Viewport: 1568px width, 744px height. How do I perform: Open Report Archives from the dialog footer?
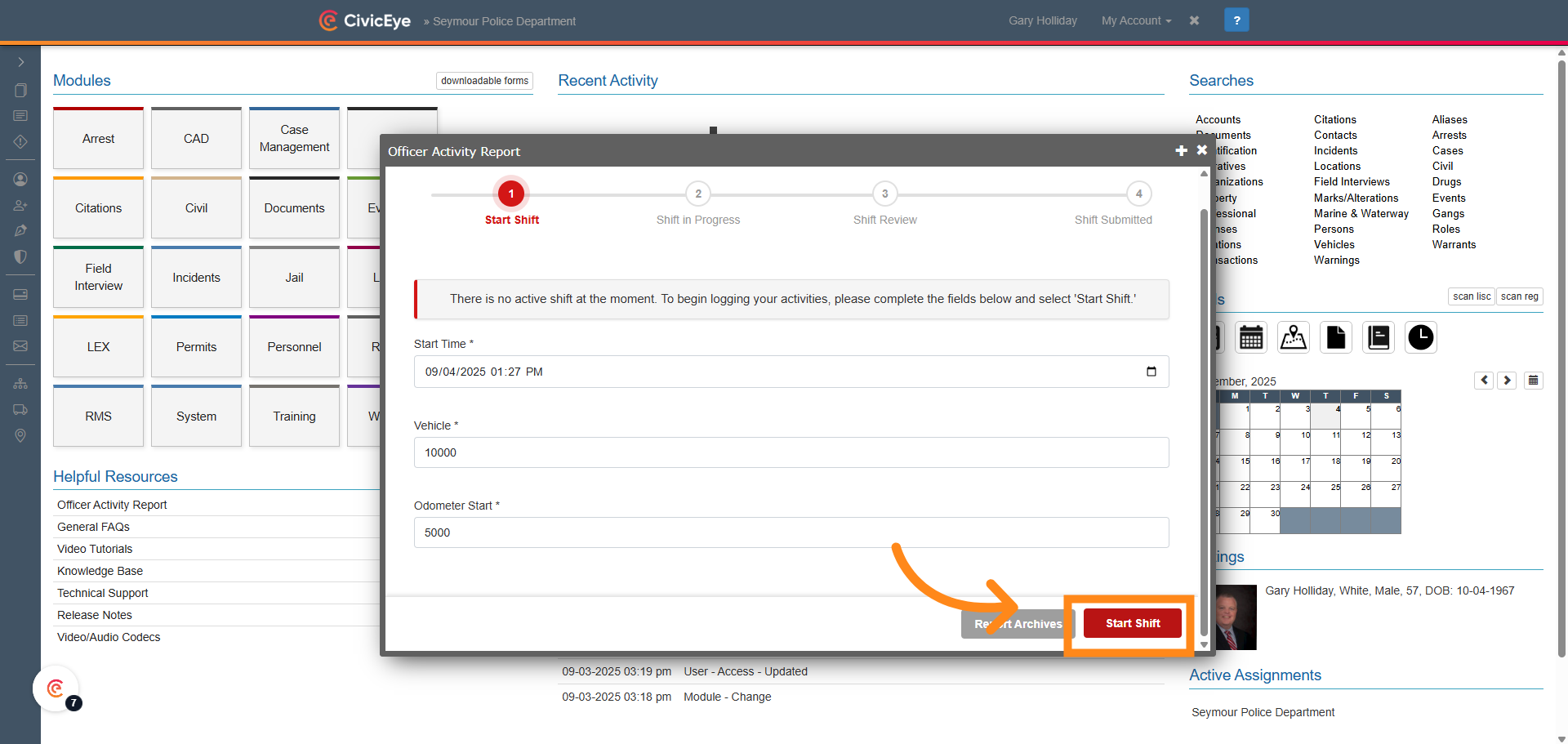click(1018, 624)
